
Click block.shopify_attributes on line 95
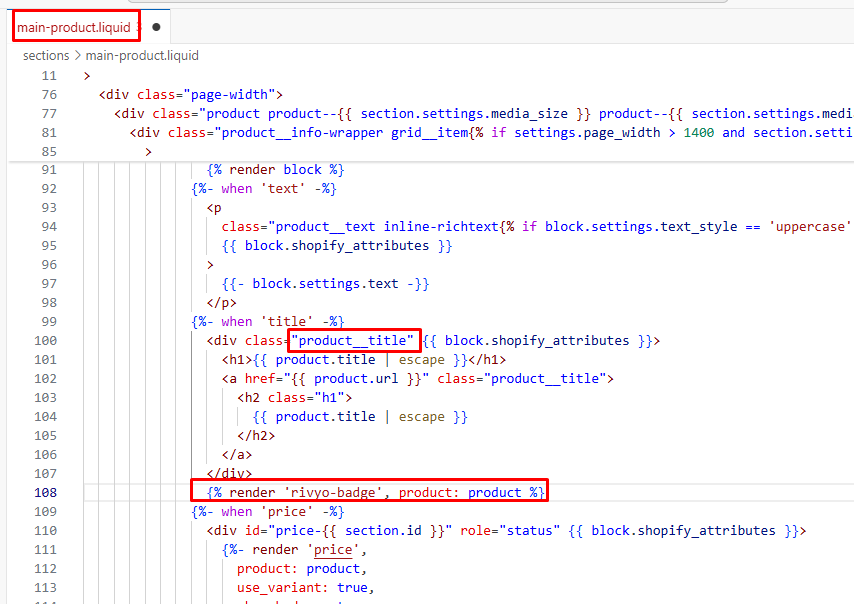[x=337, y=246]
